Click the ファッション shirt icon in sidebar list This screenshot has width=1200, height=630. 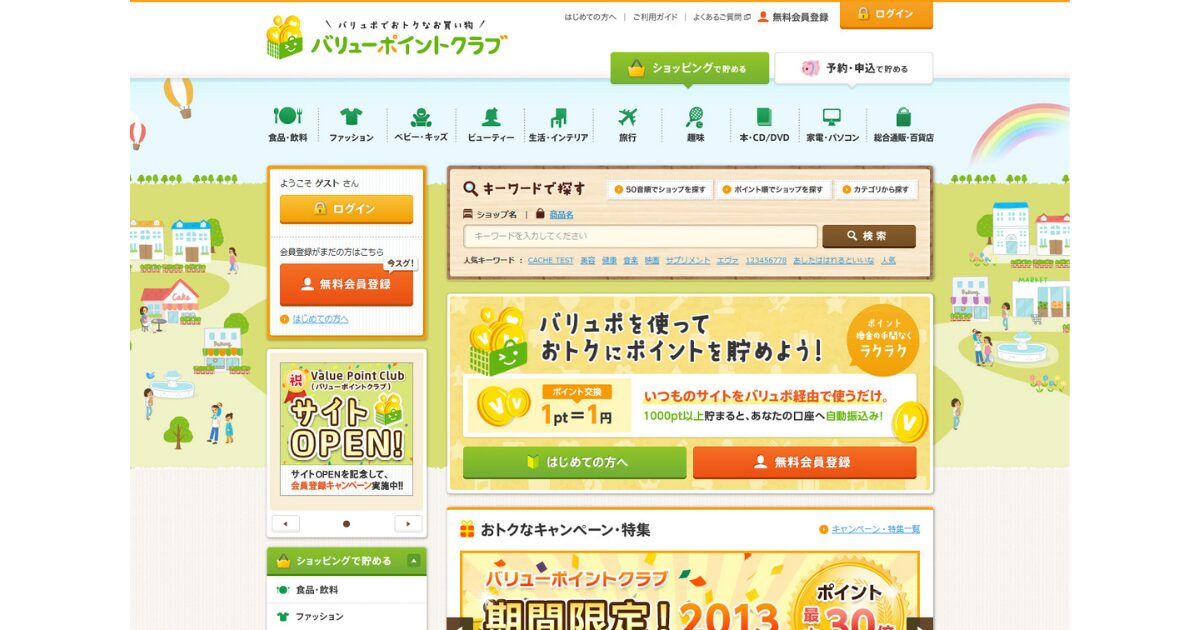(x=283, y=617)
